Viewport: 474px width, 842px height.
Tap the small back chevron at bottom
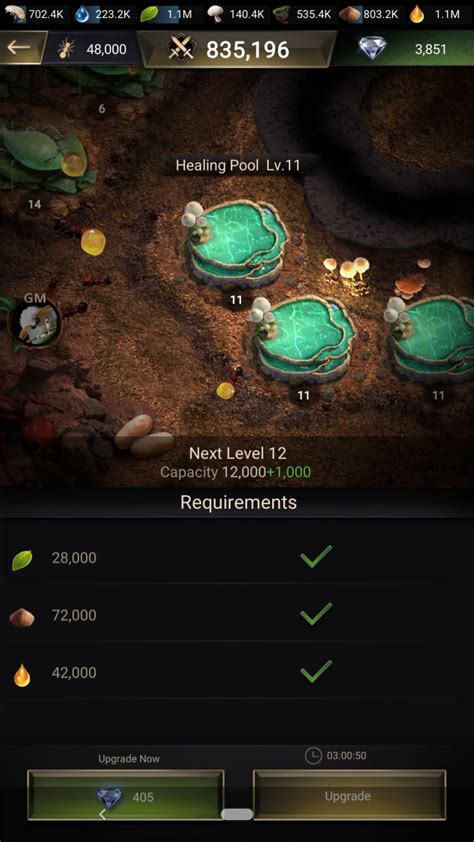(103, 815)
